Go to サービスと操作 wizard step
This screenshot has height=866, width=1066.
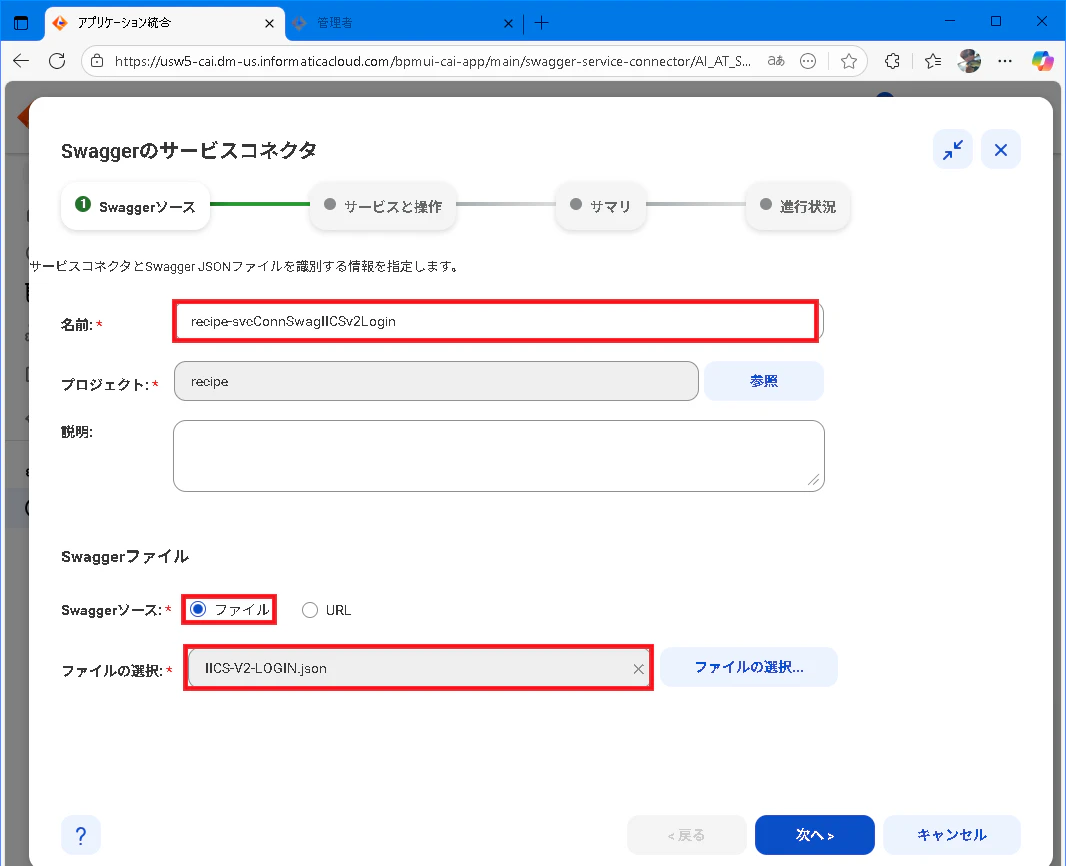click(x=383, y=205)
